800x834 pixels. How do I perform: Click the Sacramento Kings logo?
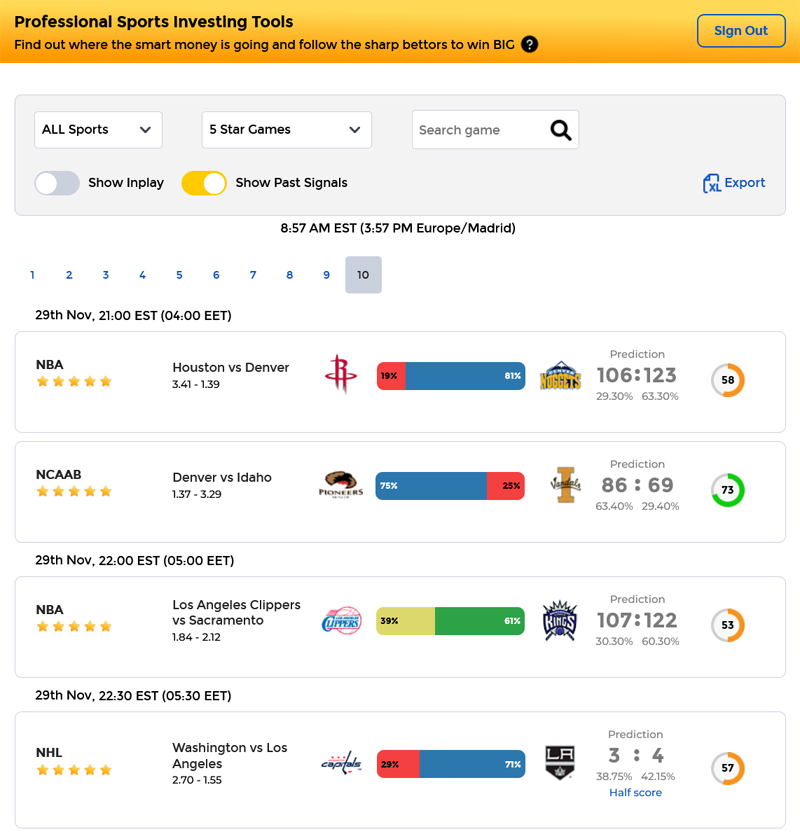pyautogui.click(x=559, y=621)
